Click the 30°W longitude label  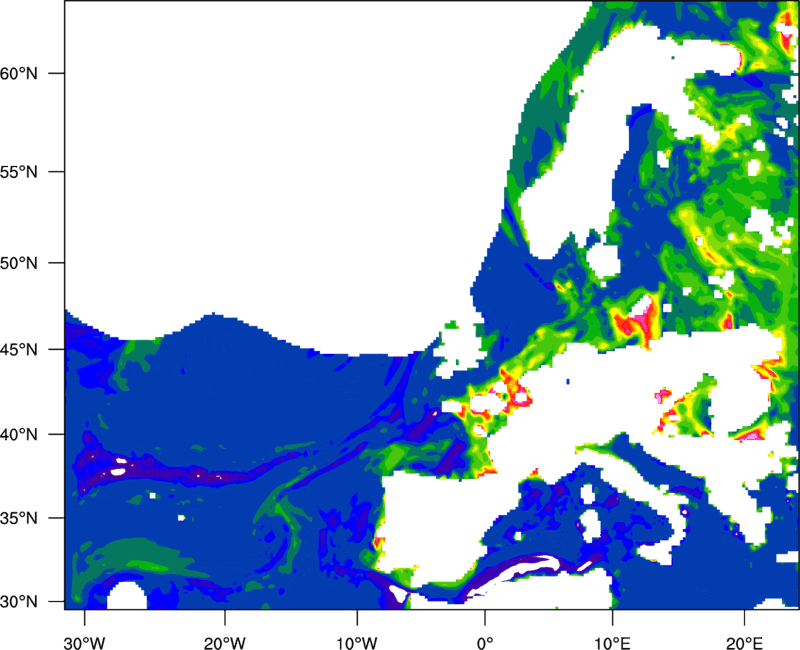[x=85, y=643]
